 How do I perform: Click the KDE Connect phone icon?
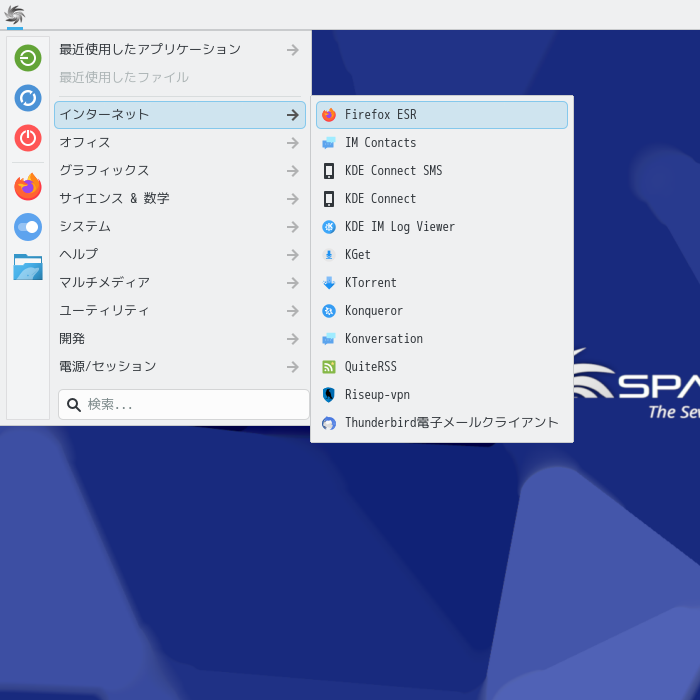329,199
